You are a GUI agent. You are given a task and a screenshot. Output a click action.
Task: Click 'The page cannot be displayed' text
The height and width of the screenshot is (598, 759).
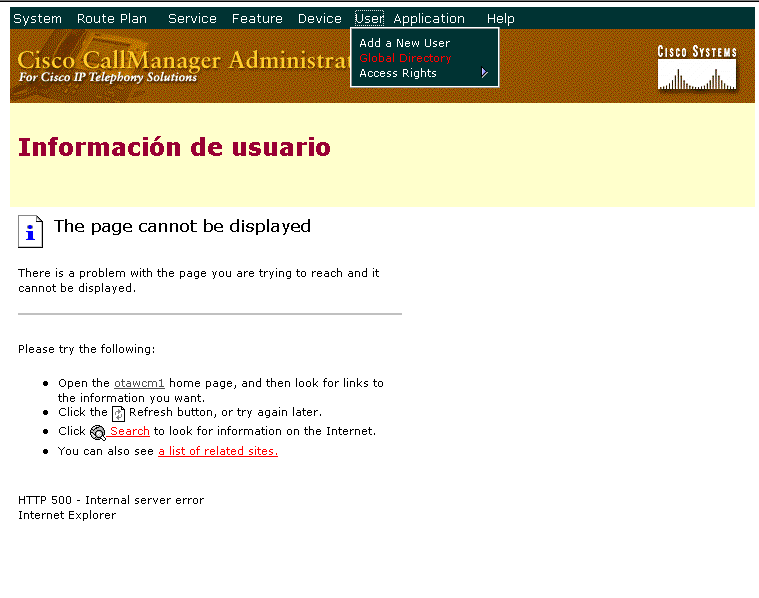click(x=182, y=226)
